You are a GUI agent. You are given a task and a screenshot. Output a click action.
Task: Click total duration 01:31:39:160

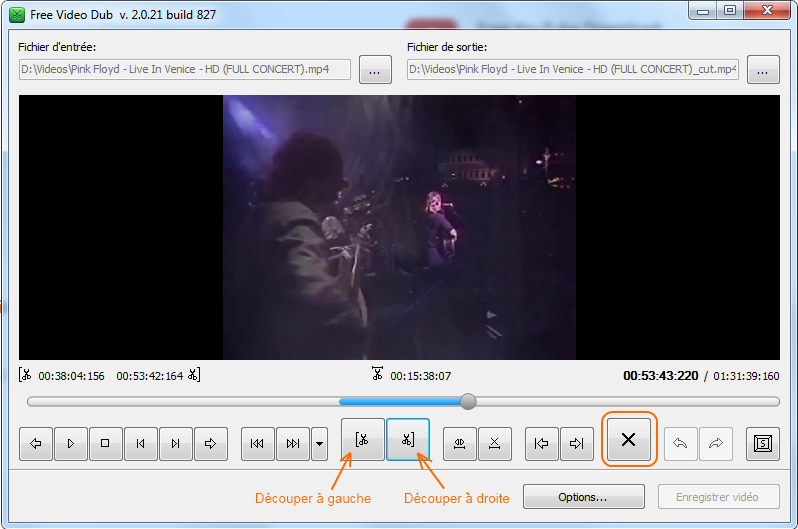[746, 376]
